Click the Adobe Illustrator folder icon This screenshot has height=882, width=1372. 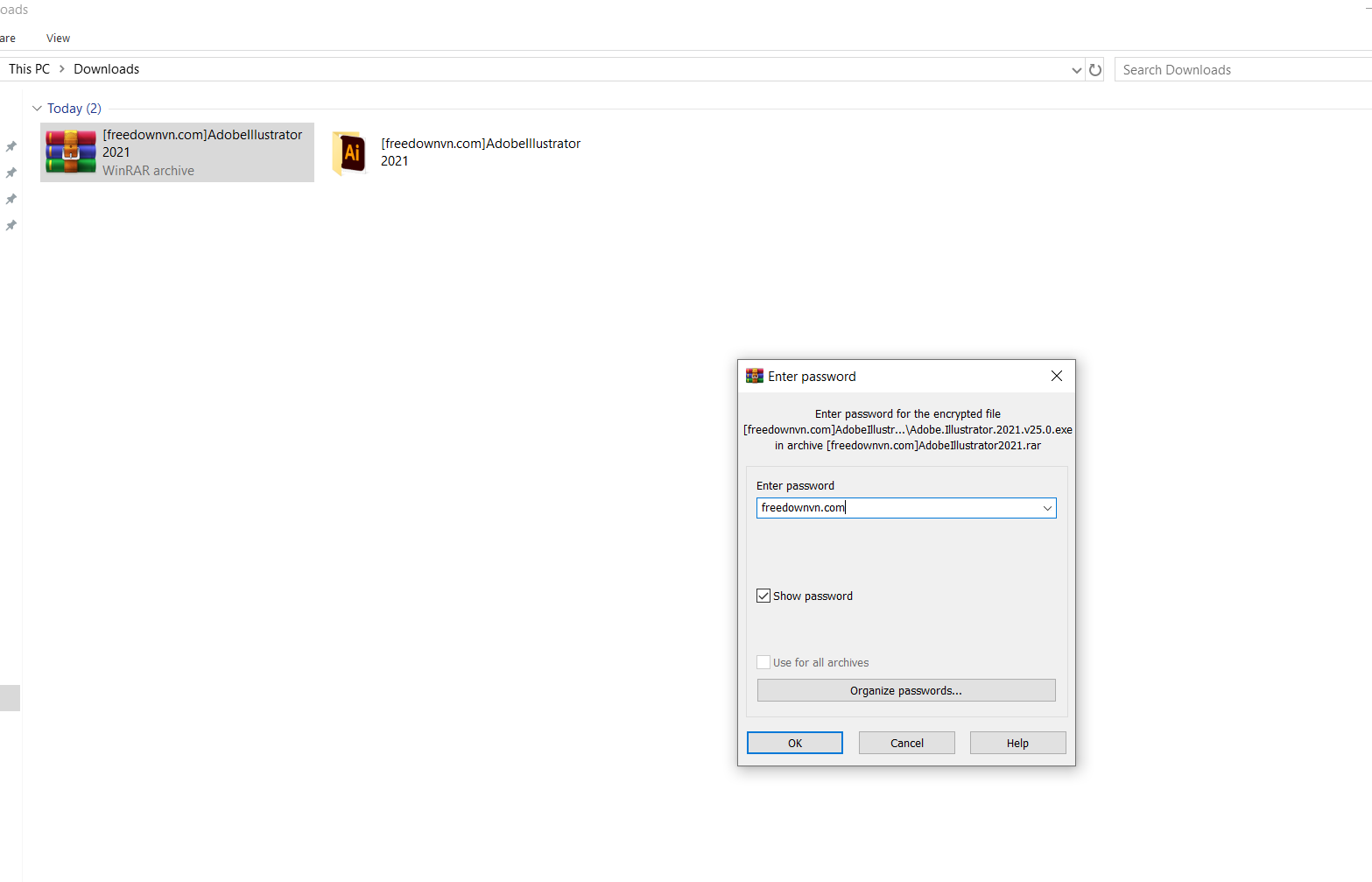(350, 152)
